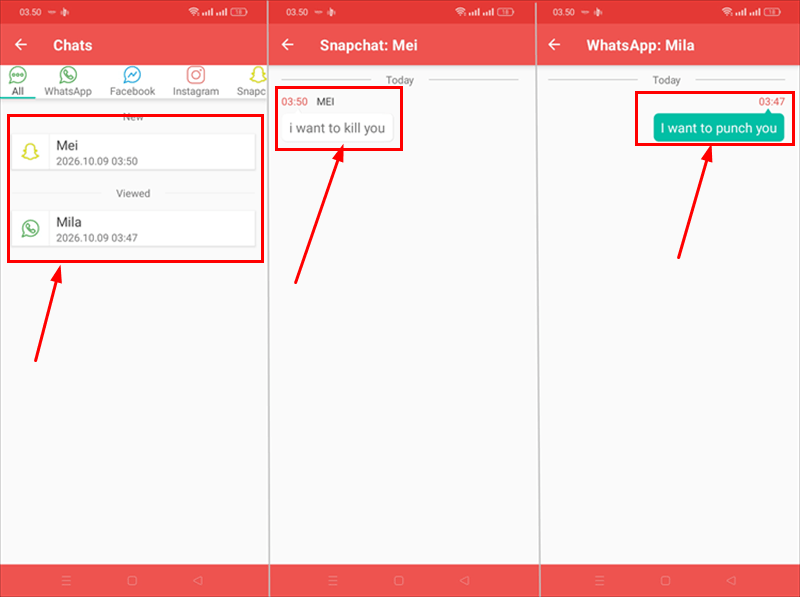Tap home button on Snapchat: Mei screen
Image resolution: width=800 pixels, height=597 pixels.
click(399, 580)
